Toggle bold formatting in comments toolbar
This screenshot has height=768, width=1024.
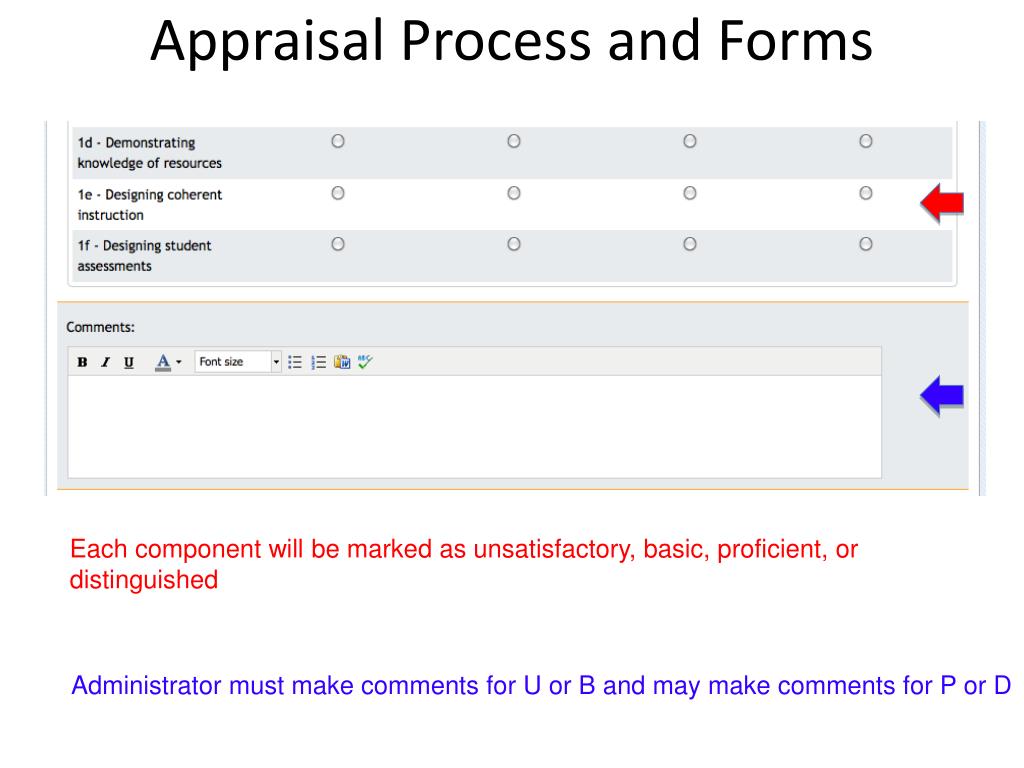click(x=82, y=362)
